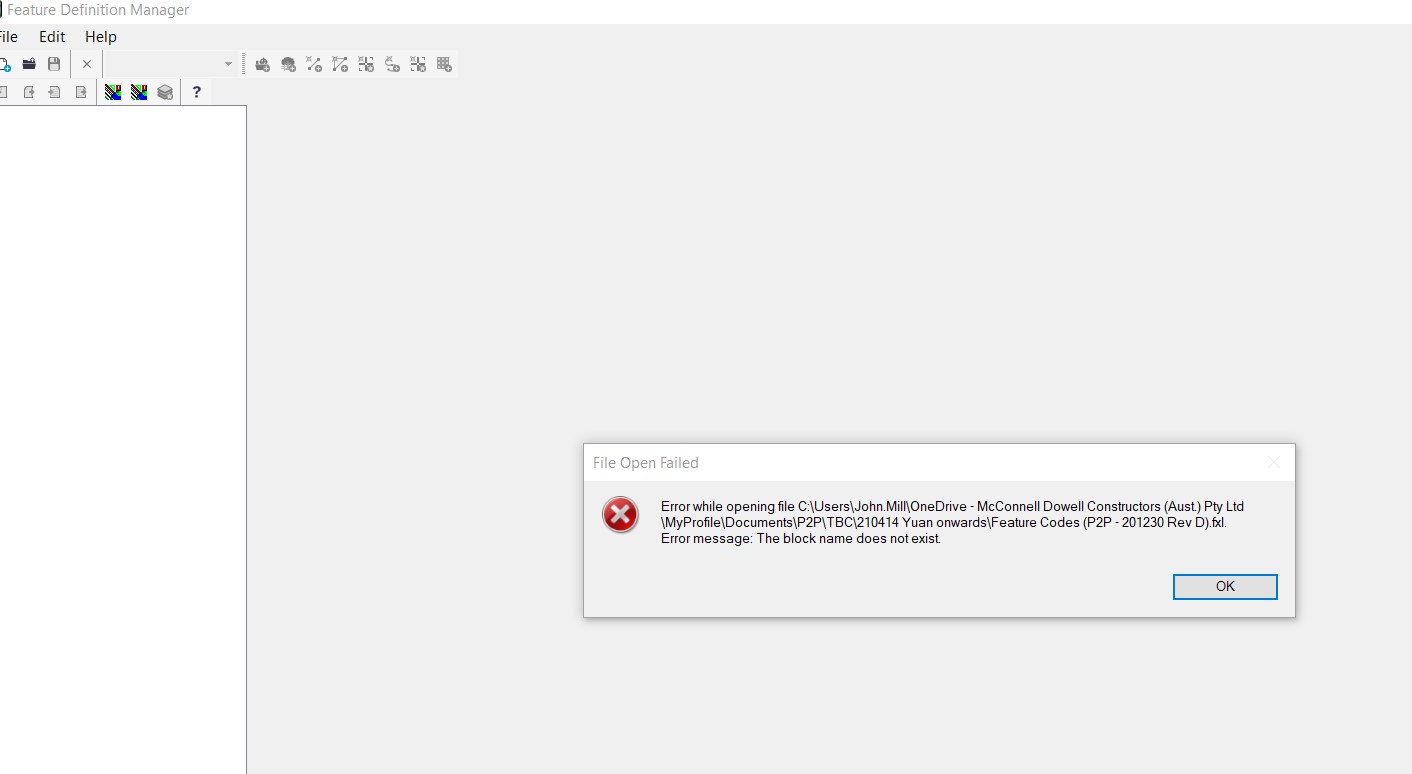Add a new line feature

[x=313, y=63]
